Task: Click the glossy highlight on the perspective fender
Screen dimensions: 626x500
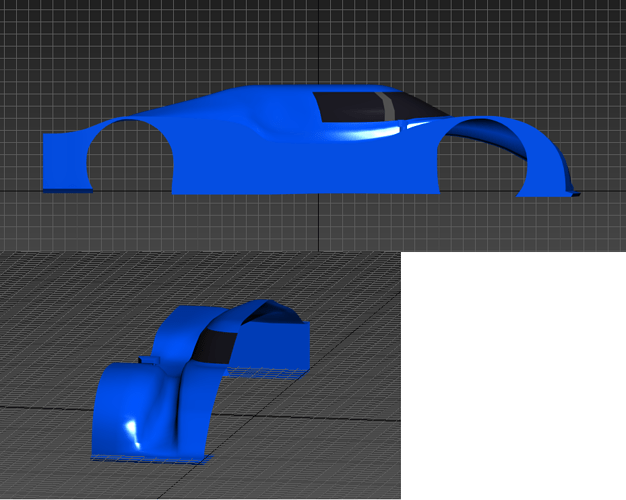Action: (130, 430)
